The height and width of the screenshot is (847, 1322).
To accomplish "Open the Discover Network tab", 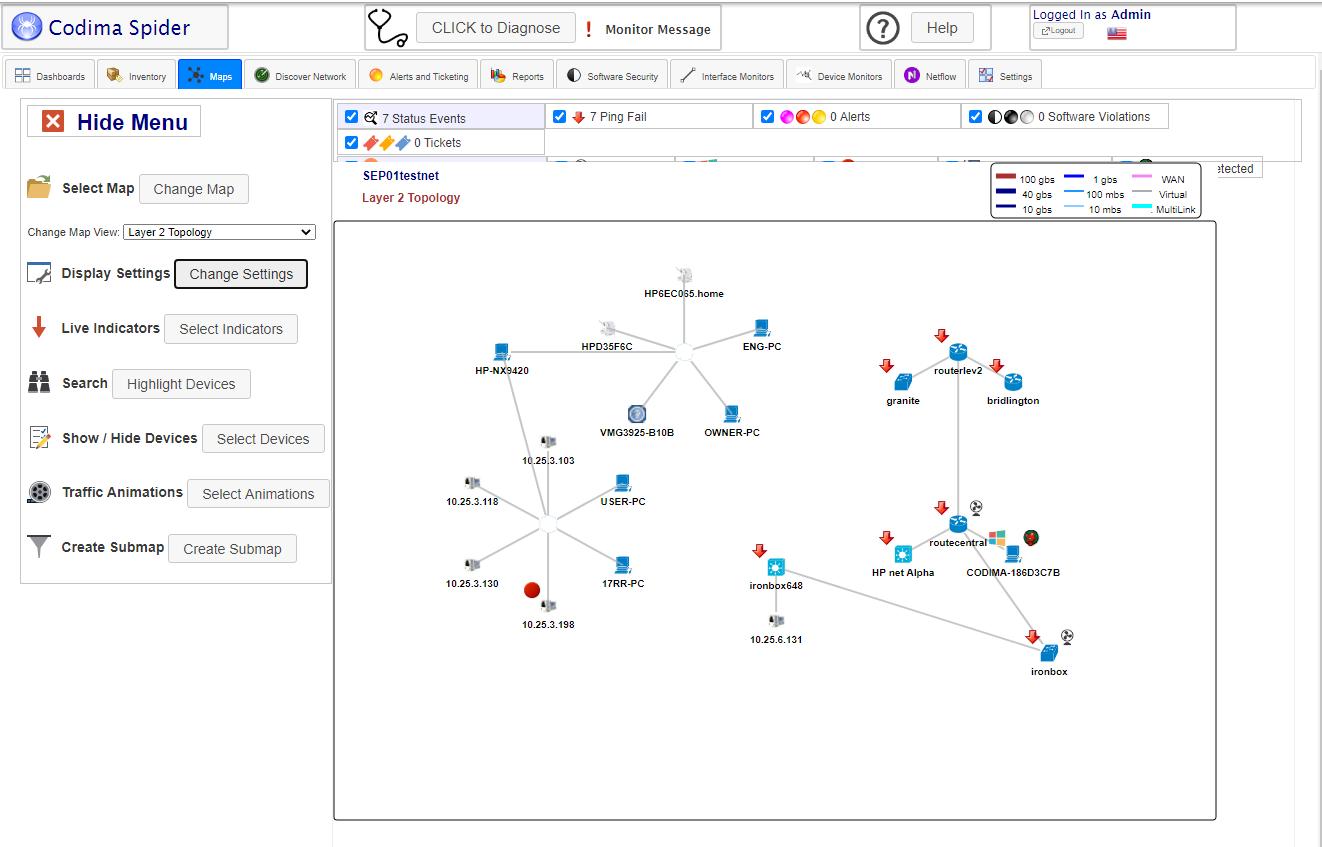I will click(x=300, y=76).
